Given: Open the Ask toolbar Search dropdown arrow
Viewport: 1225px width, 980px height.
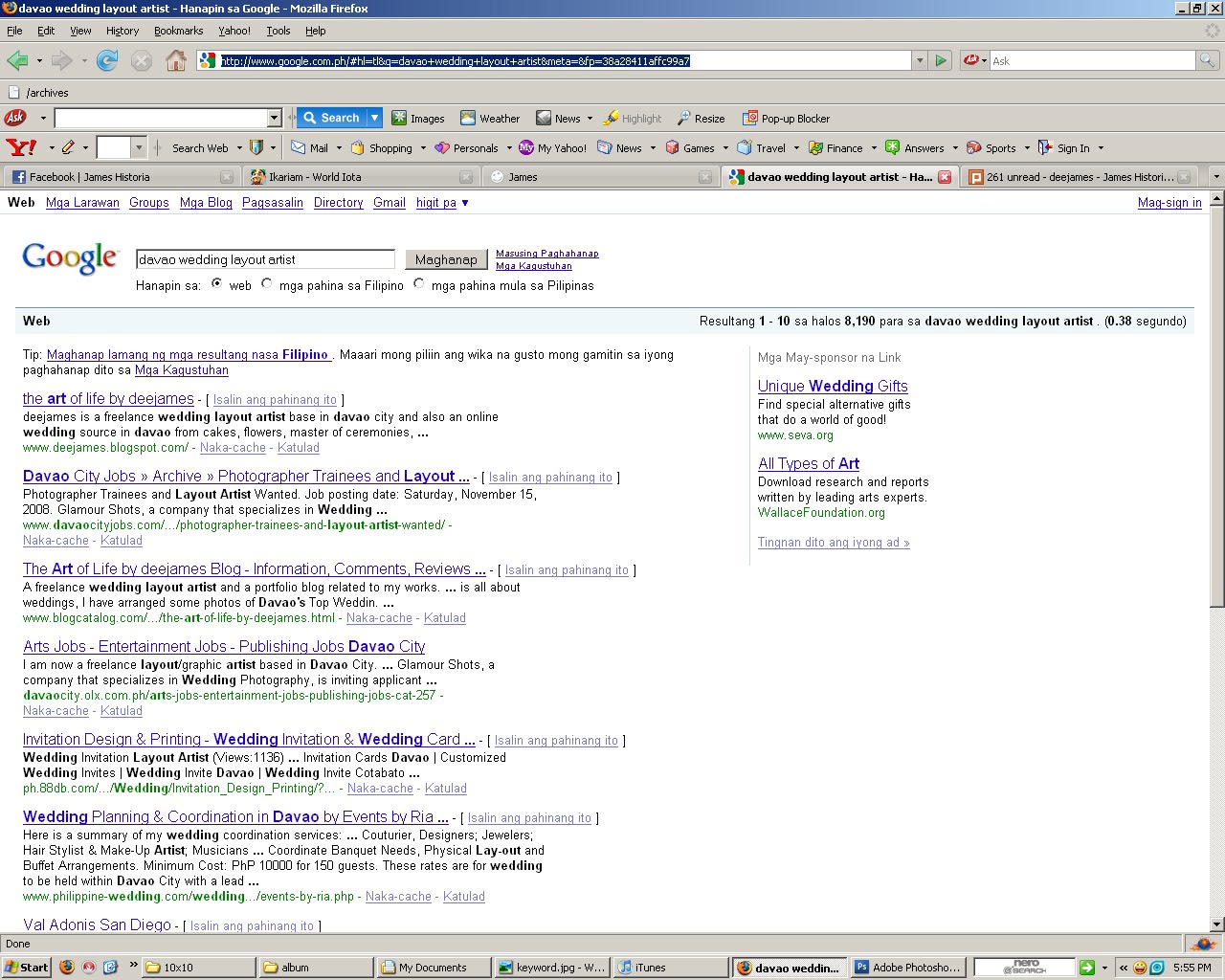Looking at the screenshot, I should pos(374,118).
